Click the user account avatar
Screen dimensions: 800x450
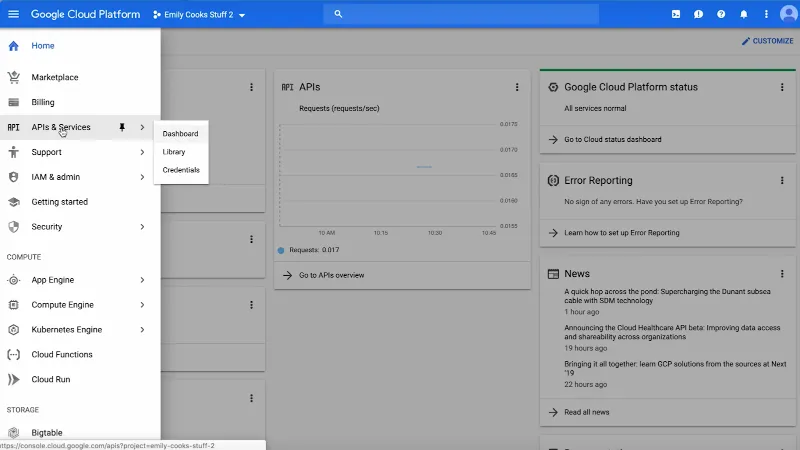(788, 14)
